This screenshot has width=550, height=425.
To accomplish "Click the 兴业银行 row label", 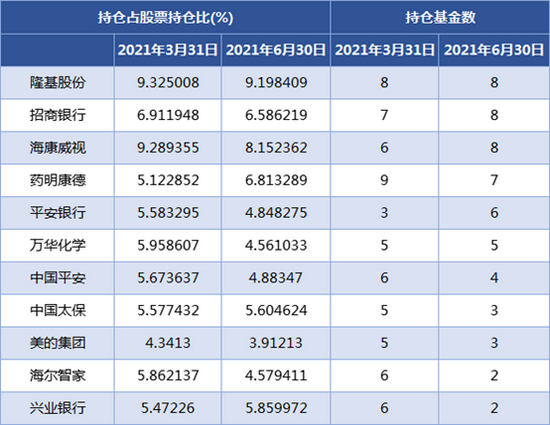I will 58,408.
